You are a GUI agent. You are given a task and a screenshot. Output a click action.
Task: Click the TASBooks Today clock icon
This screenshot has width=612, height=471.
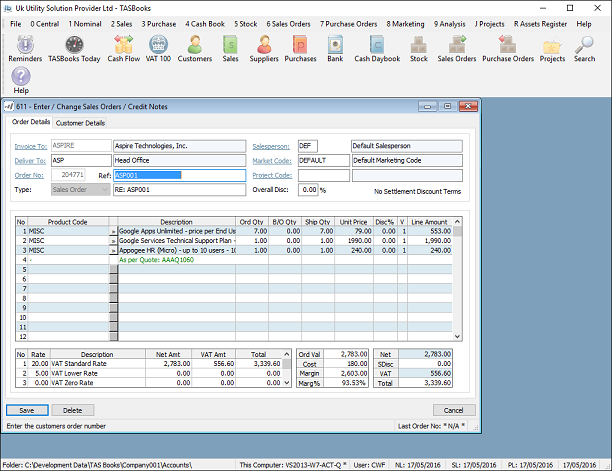pos(75,44)
